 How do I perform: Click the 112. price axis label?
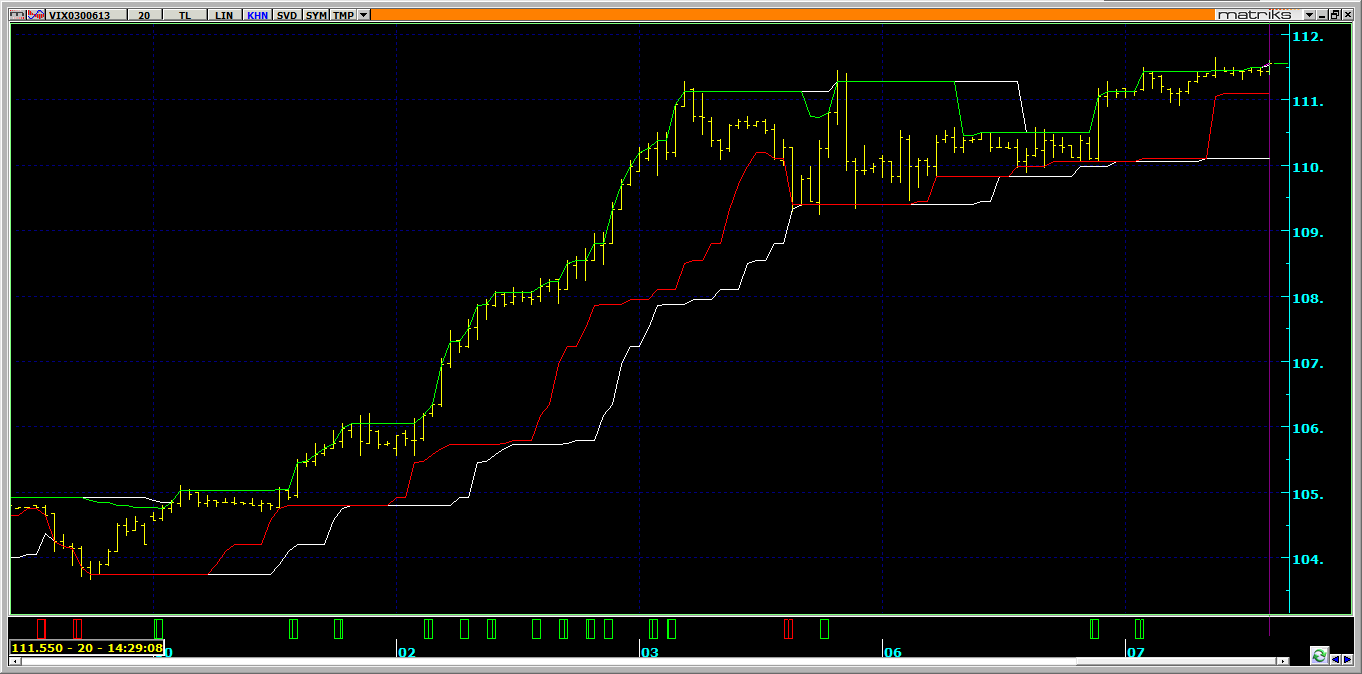(x=1307, y=37)
